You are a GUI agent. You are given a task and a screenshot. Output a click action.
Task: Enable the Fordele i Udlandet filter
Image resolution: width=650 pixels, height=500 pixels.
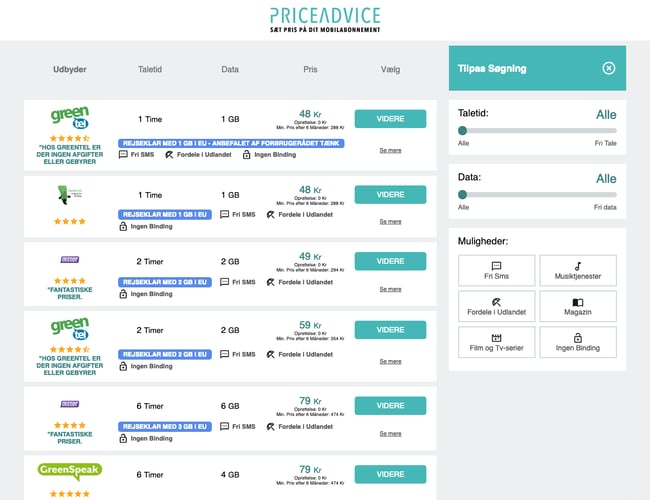497,306
